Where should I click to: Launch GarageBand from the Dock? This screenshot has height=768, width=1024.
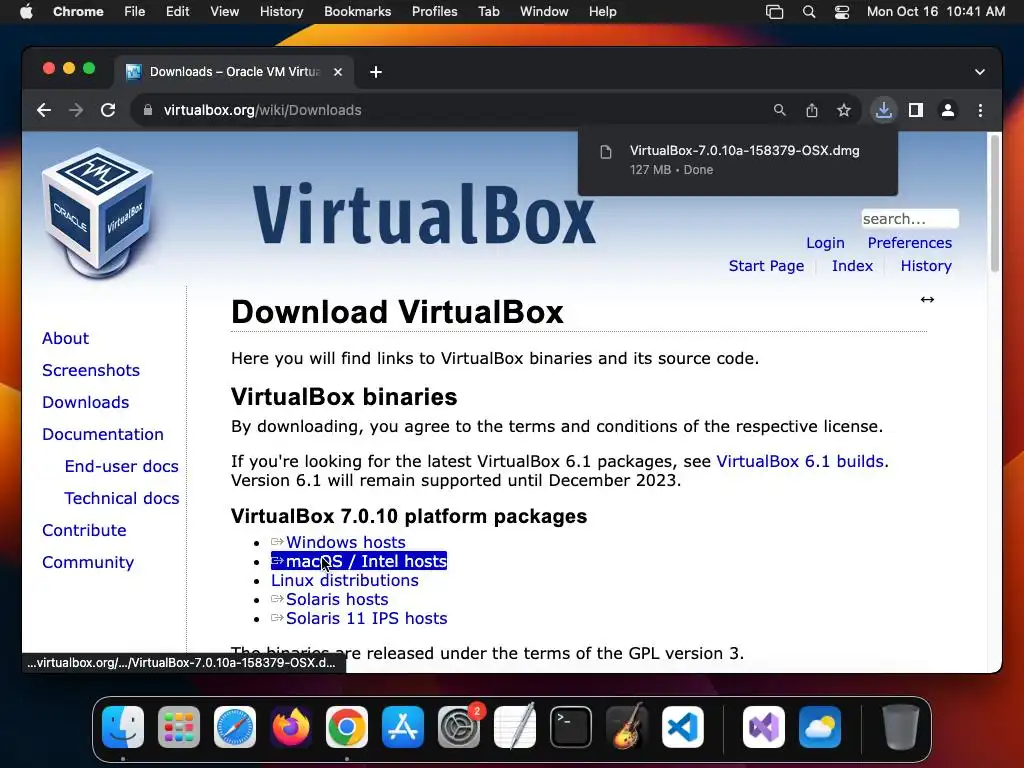coord(627,727)
